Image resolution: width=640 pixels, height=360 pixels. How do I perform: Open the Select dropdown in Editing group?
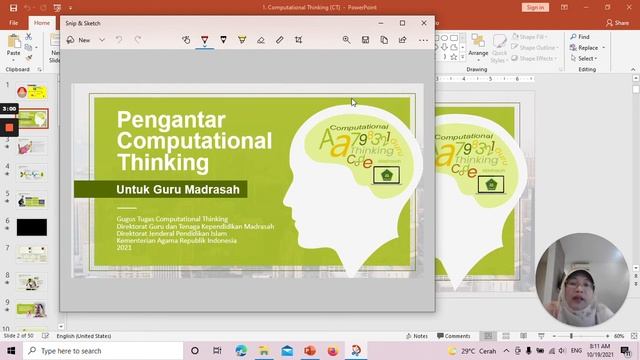click(x=584, y=58)
